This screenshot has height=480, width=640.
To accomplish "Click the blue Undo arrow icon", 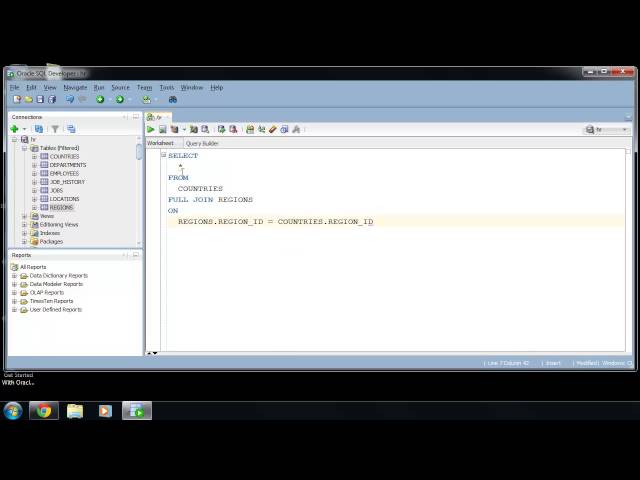I will click(70, 99).
